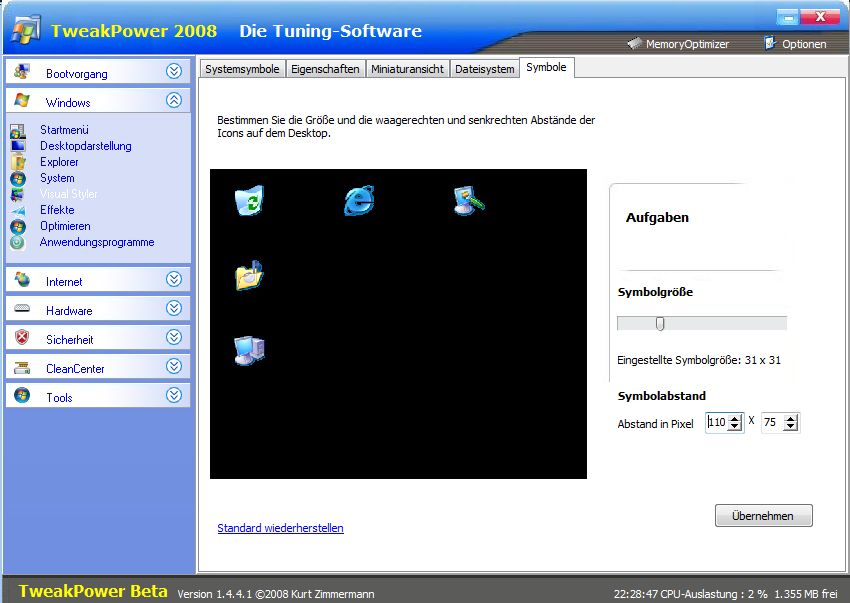Expand the Internet section chevron

174,279
